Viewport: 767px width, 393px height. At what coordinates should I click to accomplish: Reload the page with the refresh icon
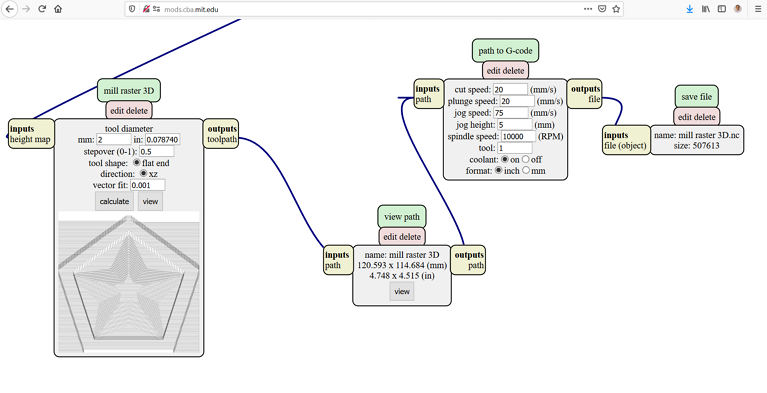(x=42, y=9)
